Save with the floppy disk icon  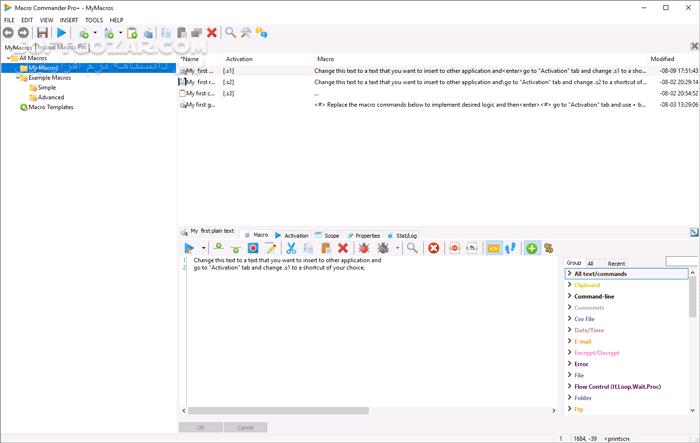[42, 33]
